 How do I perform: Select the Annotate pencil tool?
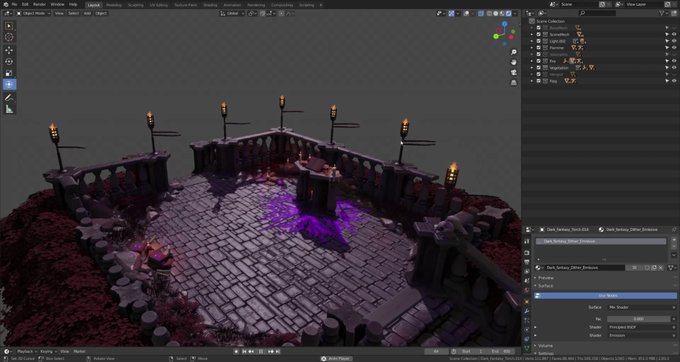tap(9, 98)
